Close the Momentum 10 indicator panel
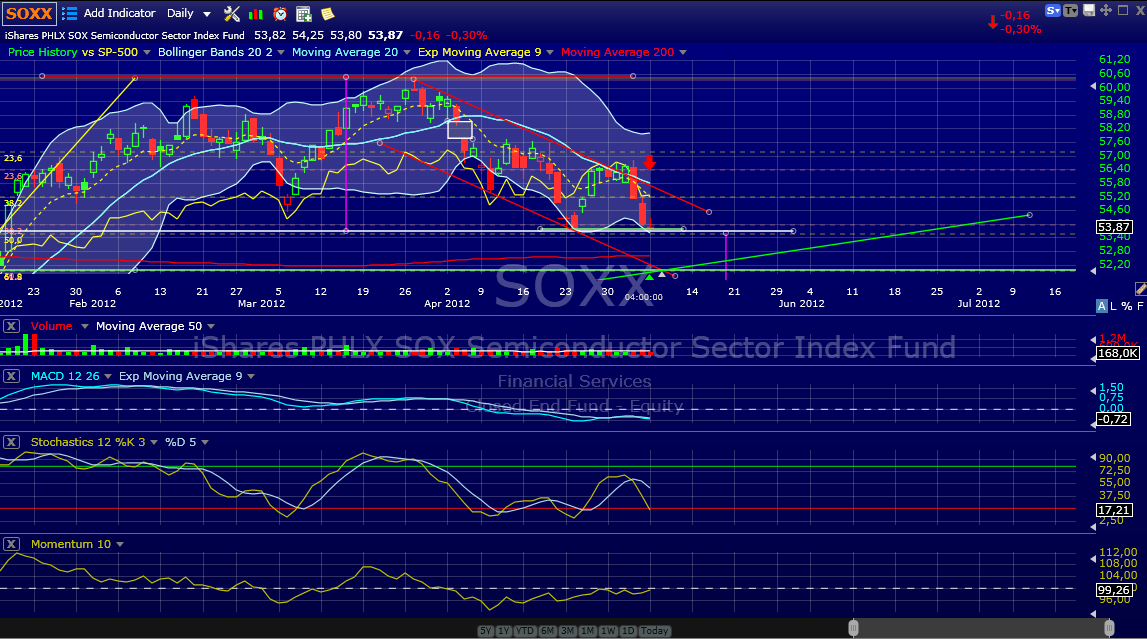1147x639 pixels. (11, 544)
